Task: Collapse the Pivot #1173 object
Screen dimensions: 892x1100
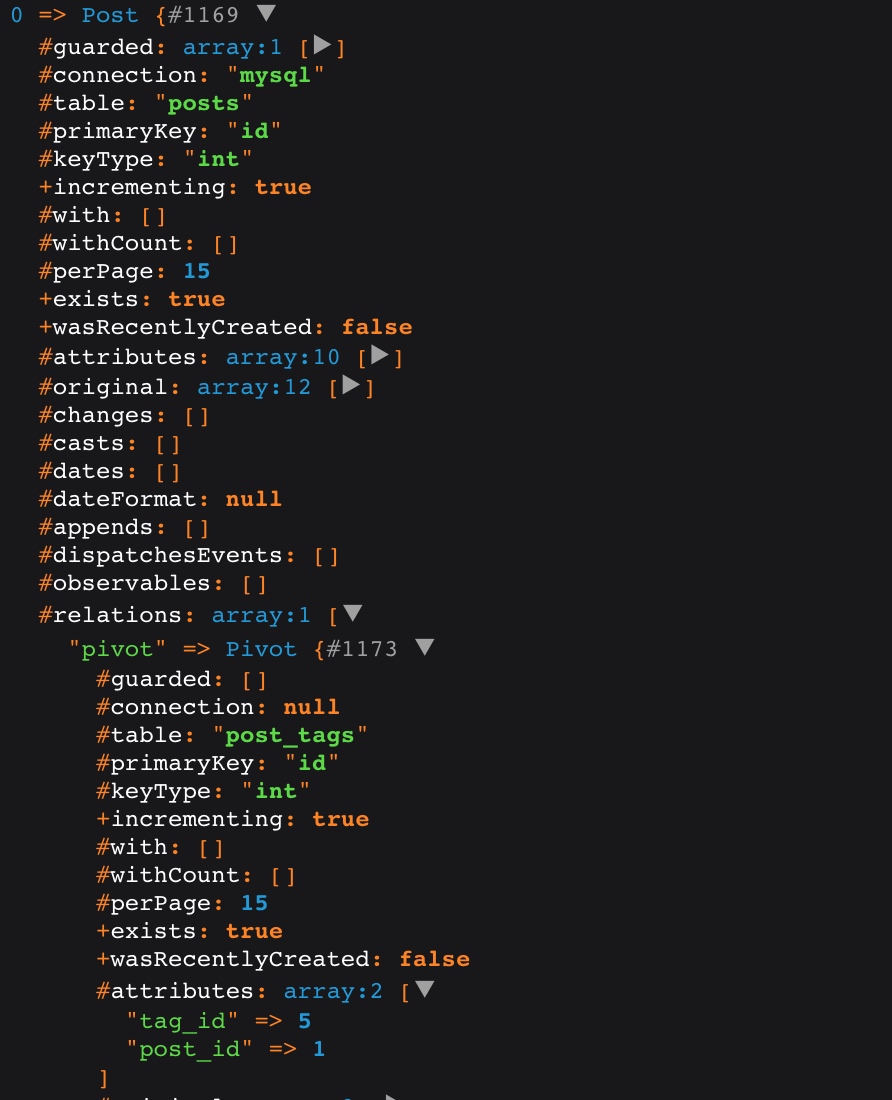Action: coord(424,647)
